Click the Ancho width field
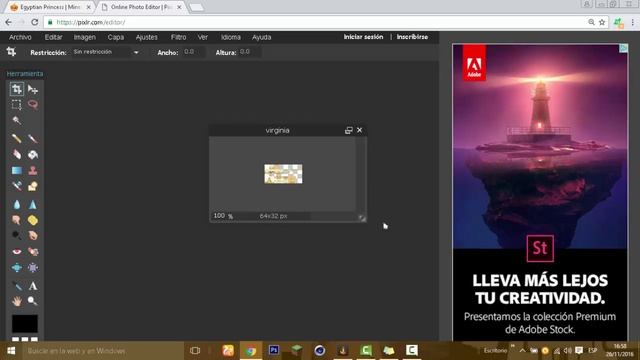640x360 pixels. tap(193, 52)
